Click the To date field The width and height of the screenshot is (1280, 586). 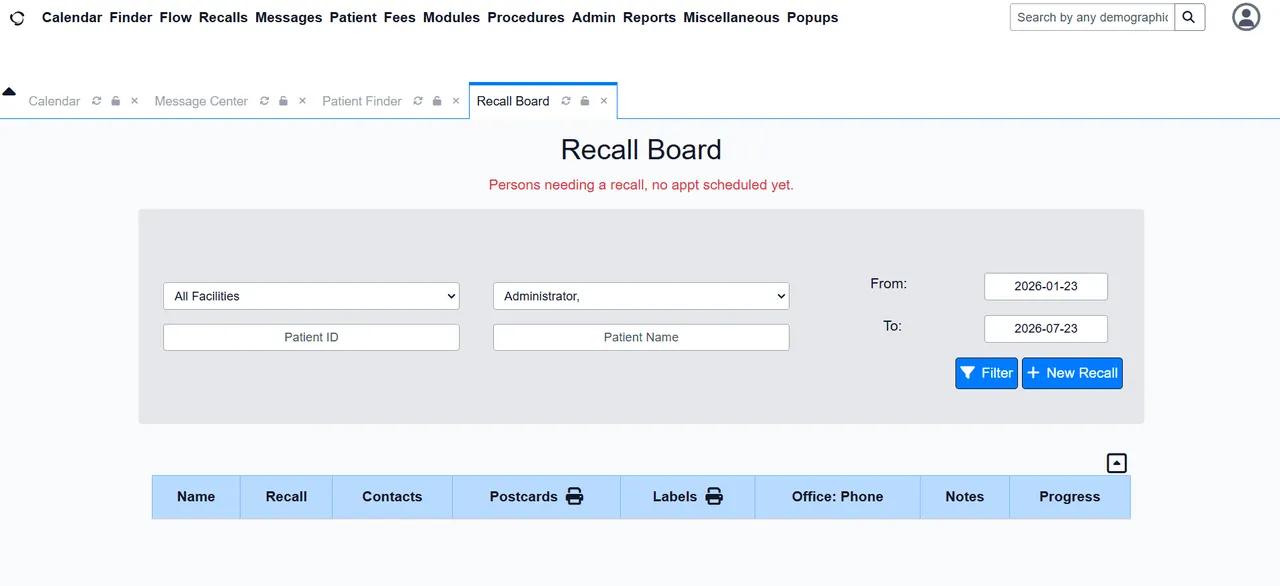coord(1046,329)
